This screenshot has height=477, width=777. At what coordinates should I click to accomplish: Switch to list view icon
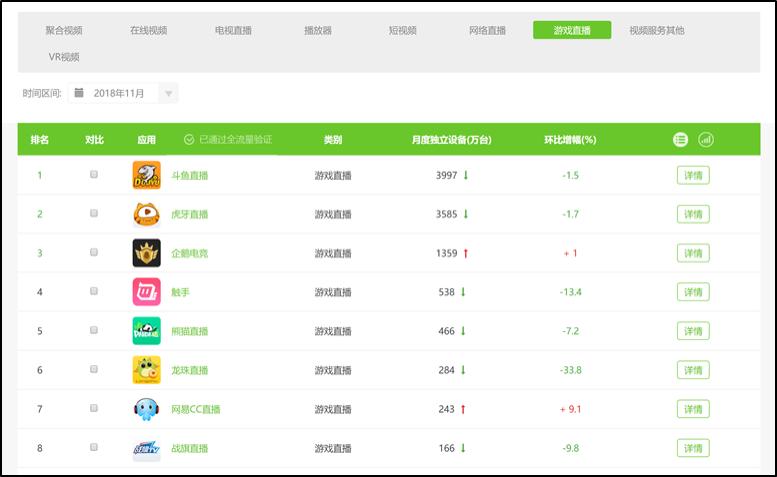coord(680,140)
